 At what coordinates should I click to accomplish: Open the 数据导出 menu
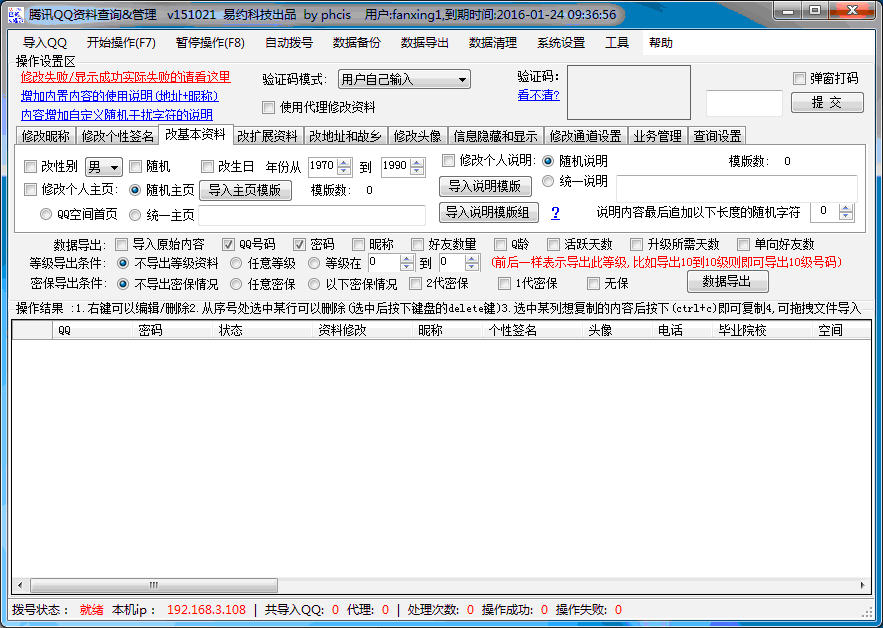click(425, 43)
